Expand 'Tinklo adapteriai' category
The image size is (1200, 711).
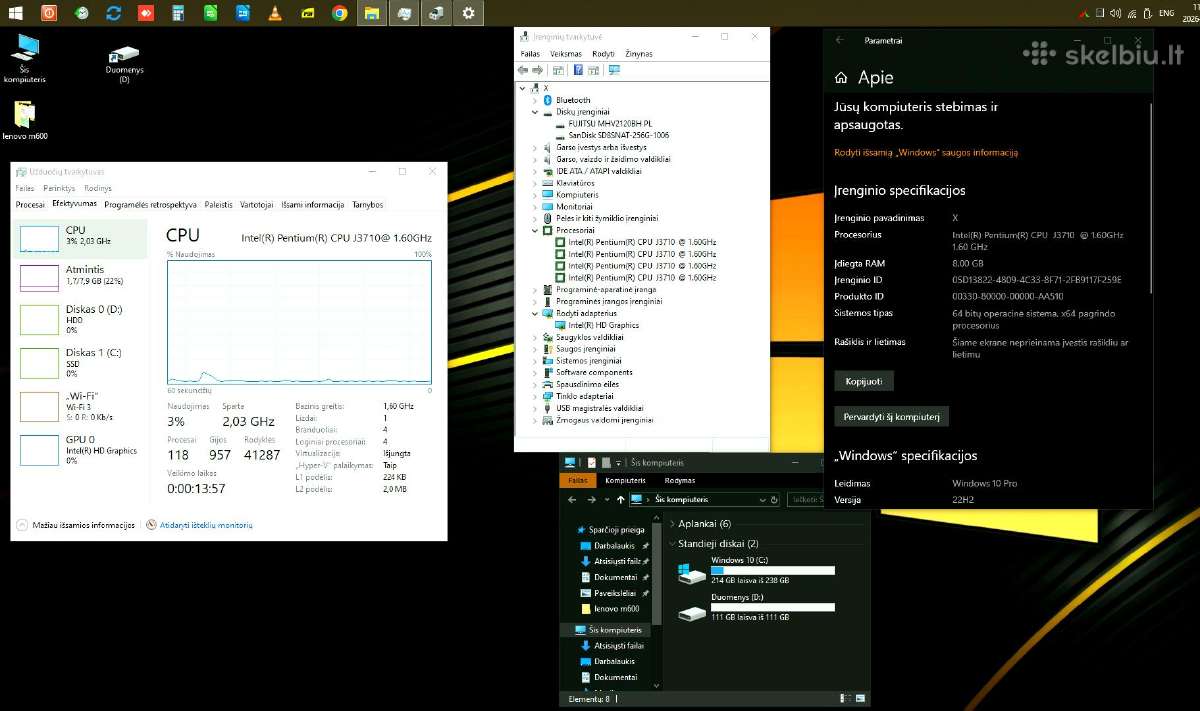pos(536,396)
